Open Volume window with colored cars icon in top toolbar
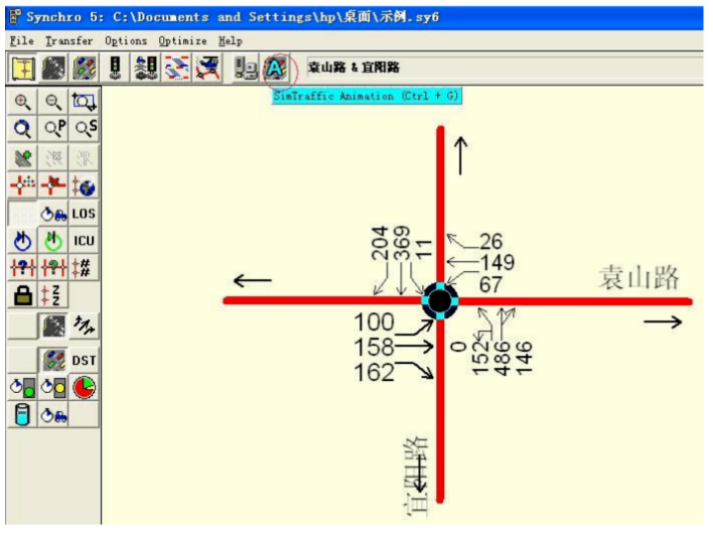This screenshot has width=713, height=535. point(85,69)
